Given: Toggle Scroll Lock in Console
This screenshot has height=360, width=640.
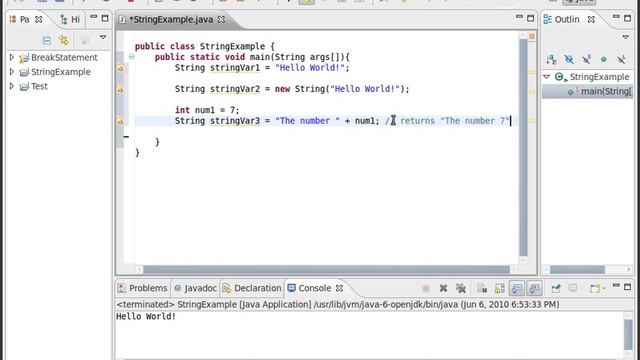Looking at the screenshot, I should [x=500, y=289].
